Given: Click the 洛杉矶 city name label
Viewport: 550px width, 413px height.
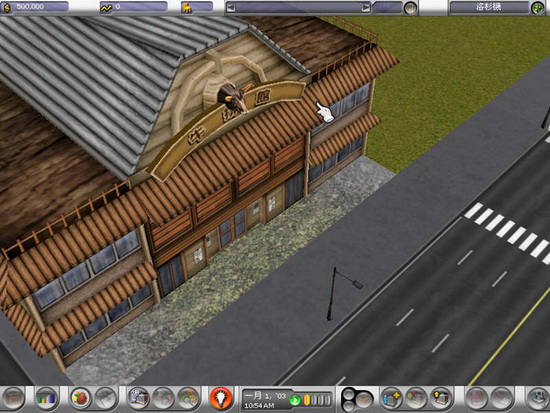Looking at the screenshot, I should coord(489,7).
